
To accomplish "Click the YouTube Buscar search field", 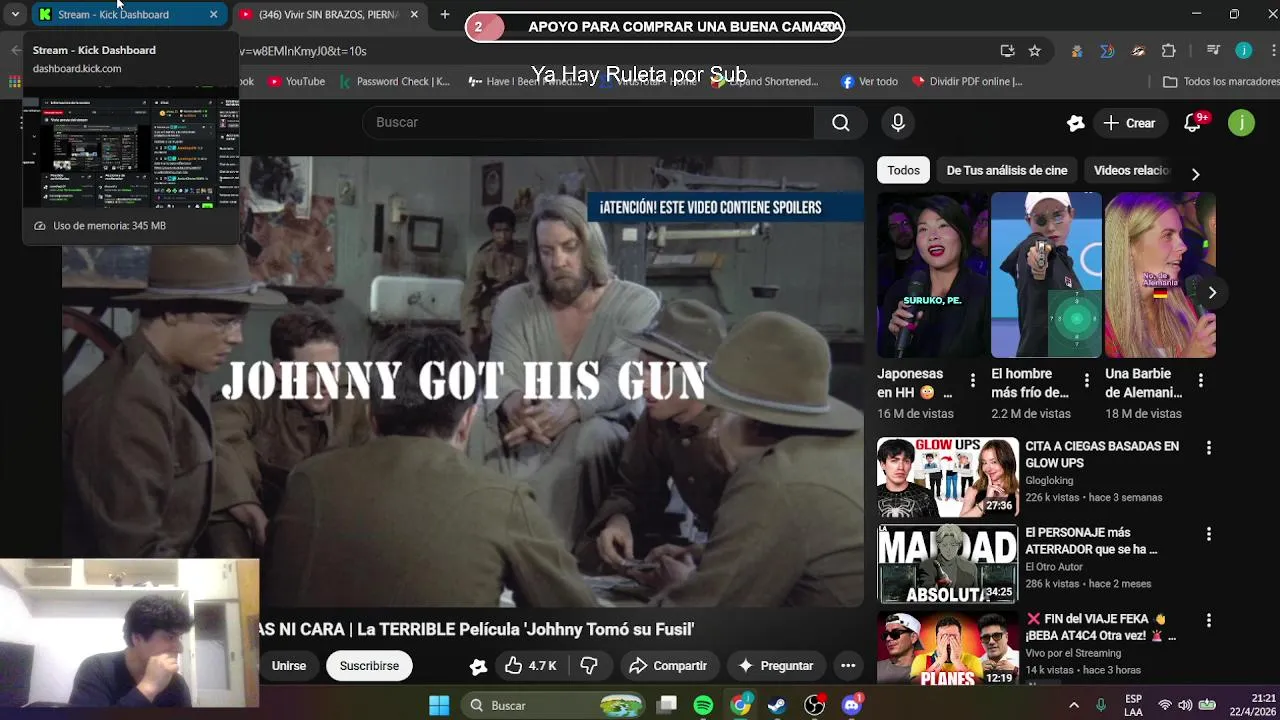I will [590, 122].
